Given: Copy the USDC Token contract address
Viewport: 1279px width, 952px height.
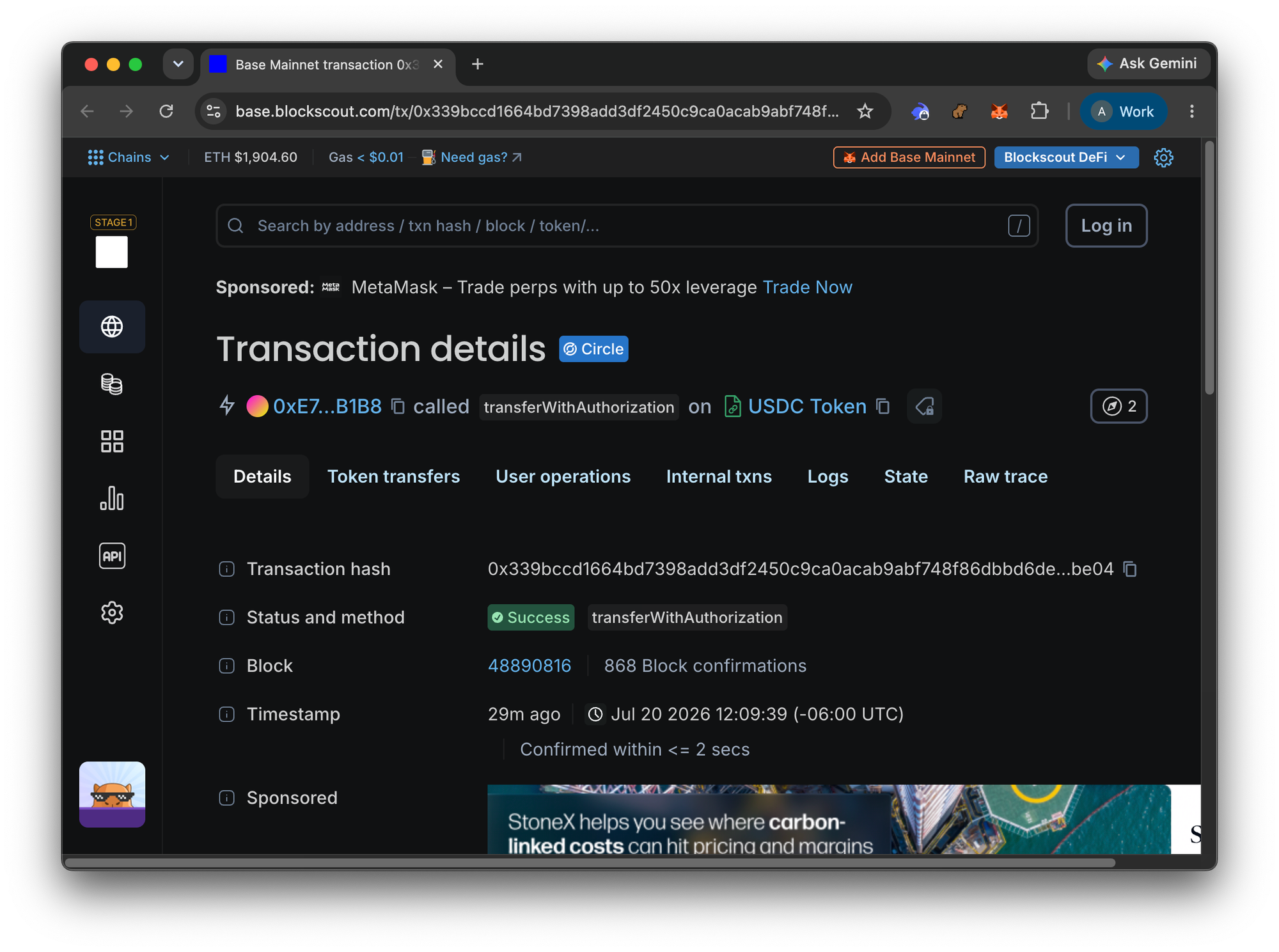Looking at the screenshot, I should tap(883, 407).
